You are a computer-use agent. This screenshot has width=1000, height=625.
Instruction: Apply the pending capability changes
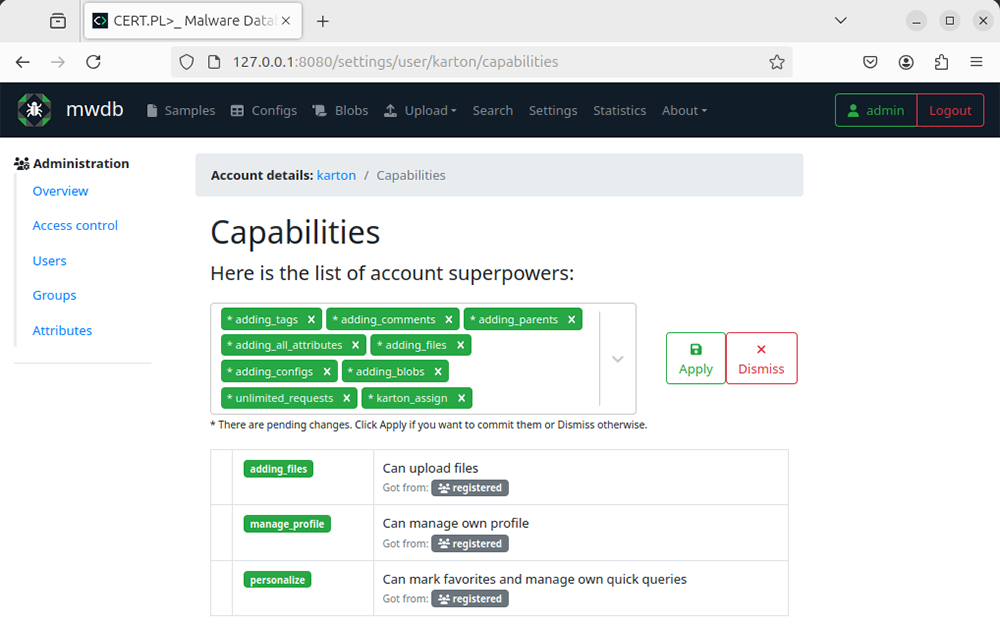(695, 358)
